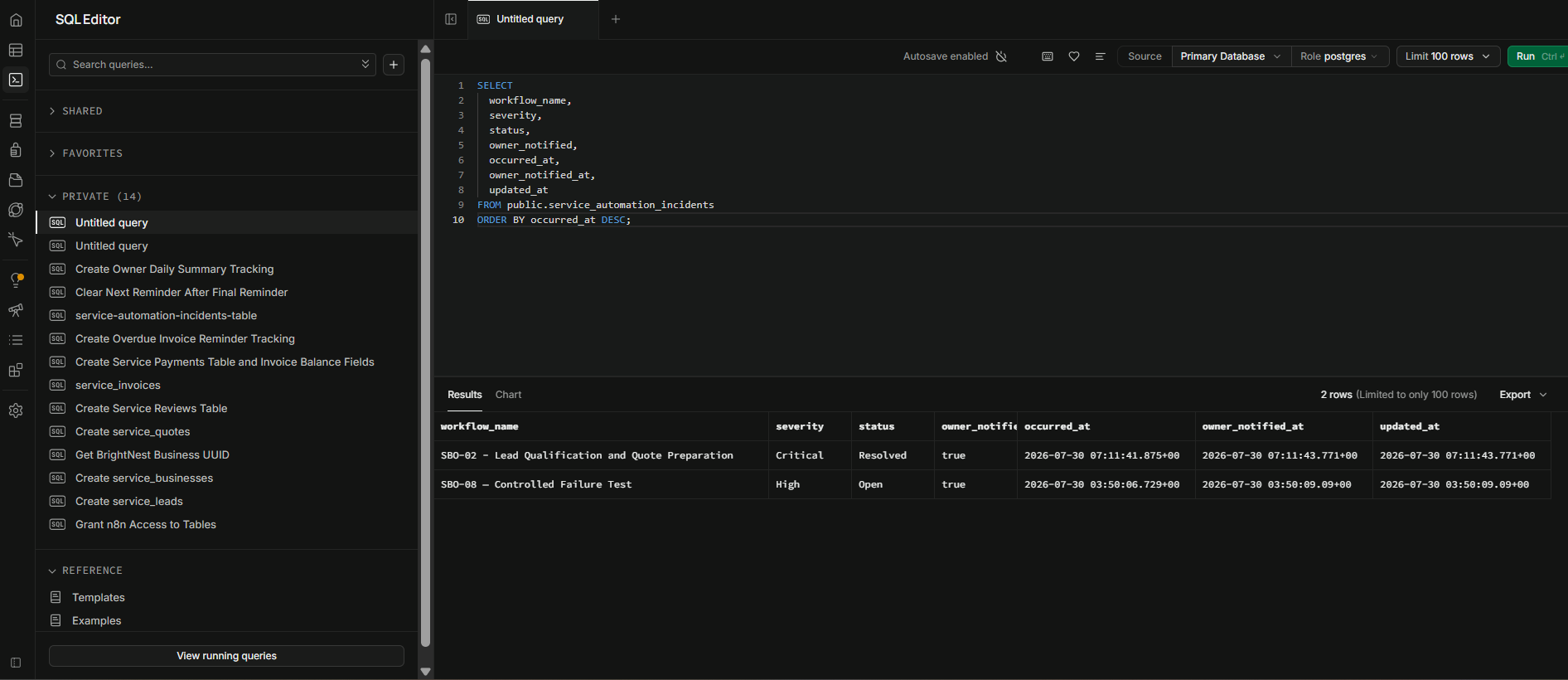Open the Observability telescope icon
The image size is (1568, 680).
coord(16,310)
